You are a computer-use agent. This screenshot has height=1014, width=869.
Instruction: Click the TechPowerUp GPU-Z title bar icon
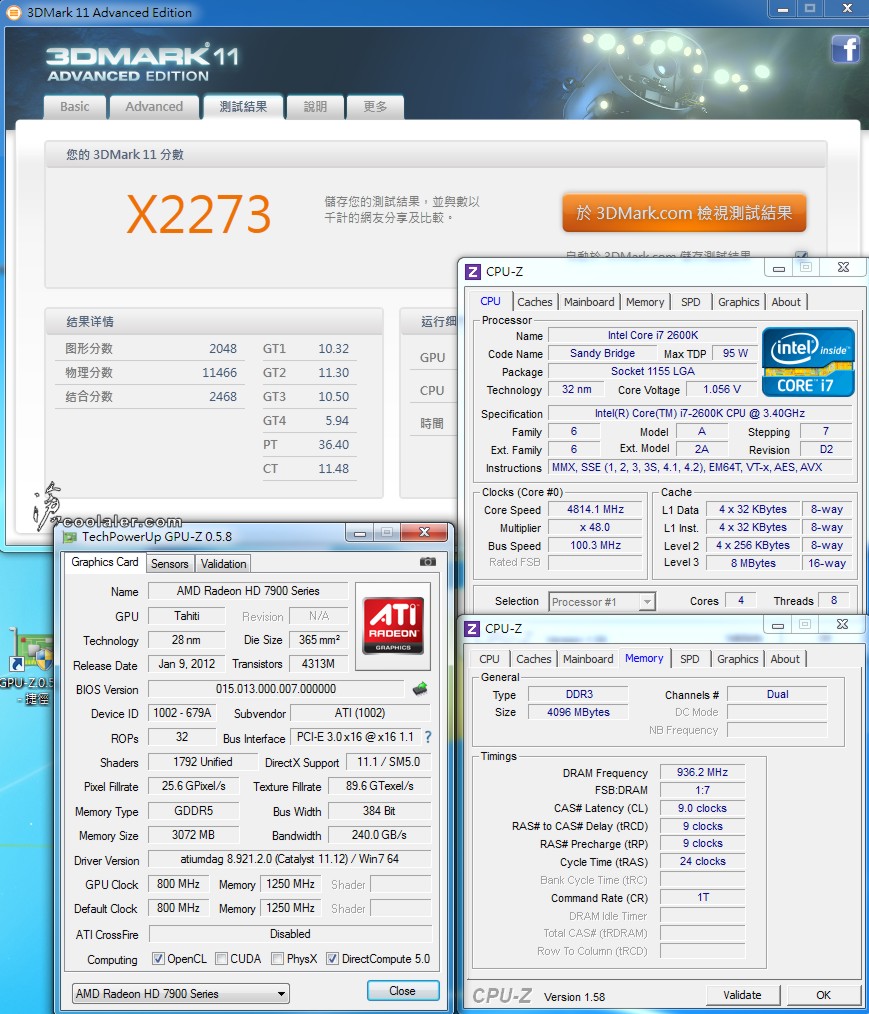(x=69, y=537)
